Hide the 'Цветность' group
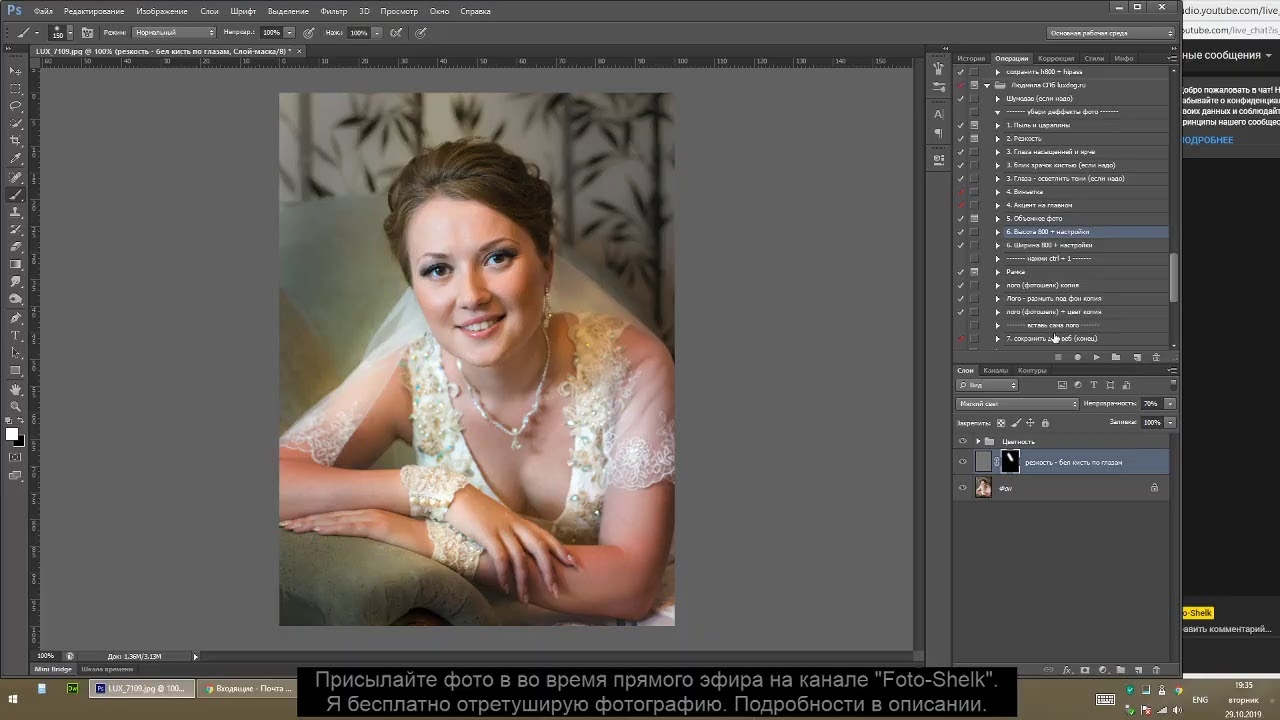Image resolution: width=1280 pixels, height=720 pixels. (963, 441)
